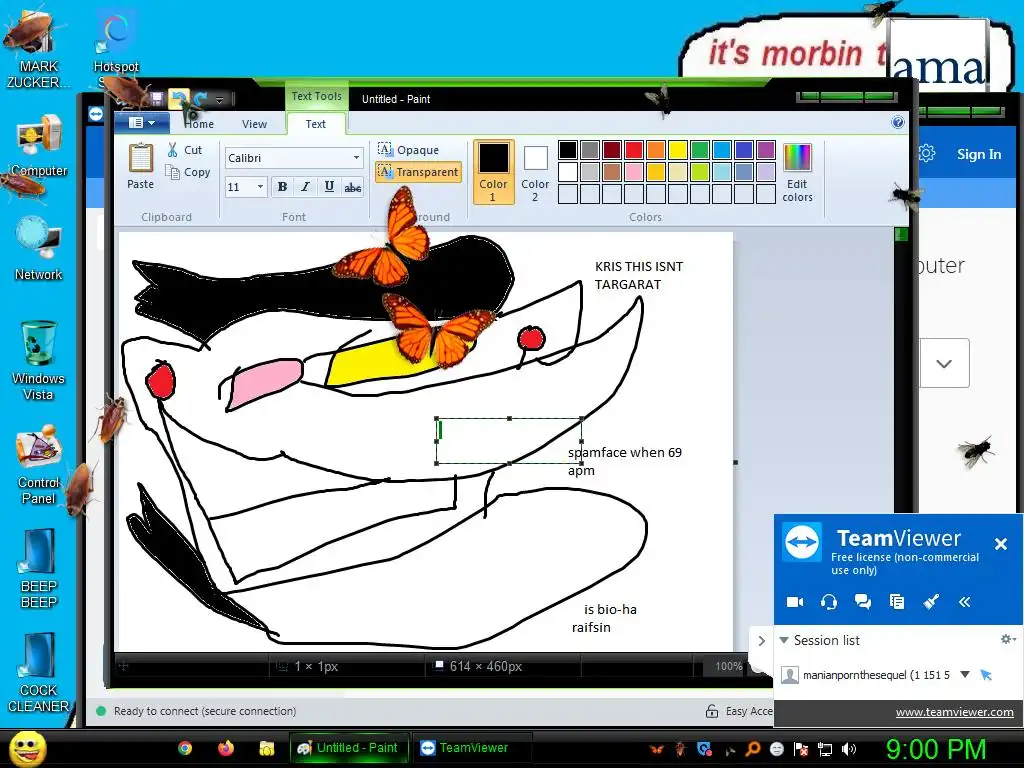This screenshot has width=1024, height=768.
Task: Open TeamViewer chat bubbles icon
Action: tap(863, 602)
